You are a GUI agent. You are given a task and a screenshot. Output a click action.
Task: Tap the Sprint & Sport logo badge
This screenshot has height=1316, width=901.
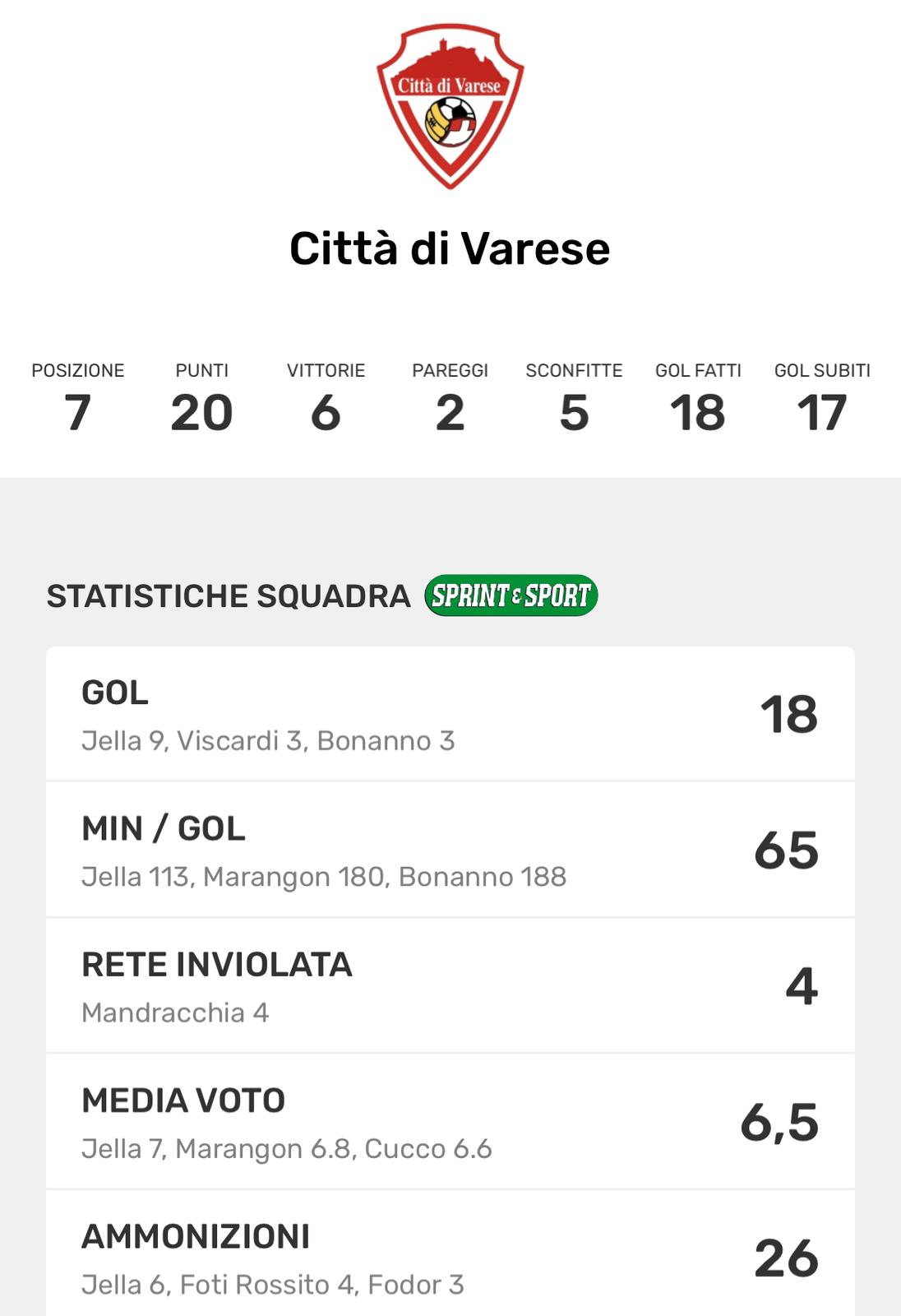(511, 595)
